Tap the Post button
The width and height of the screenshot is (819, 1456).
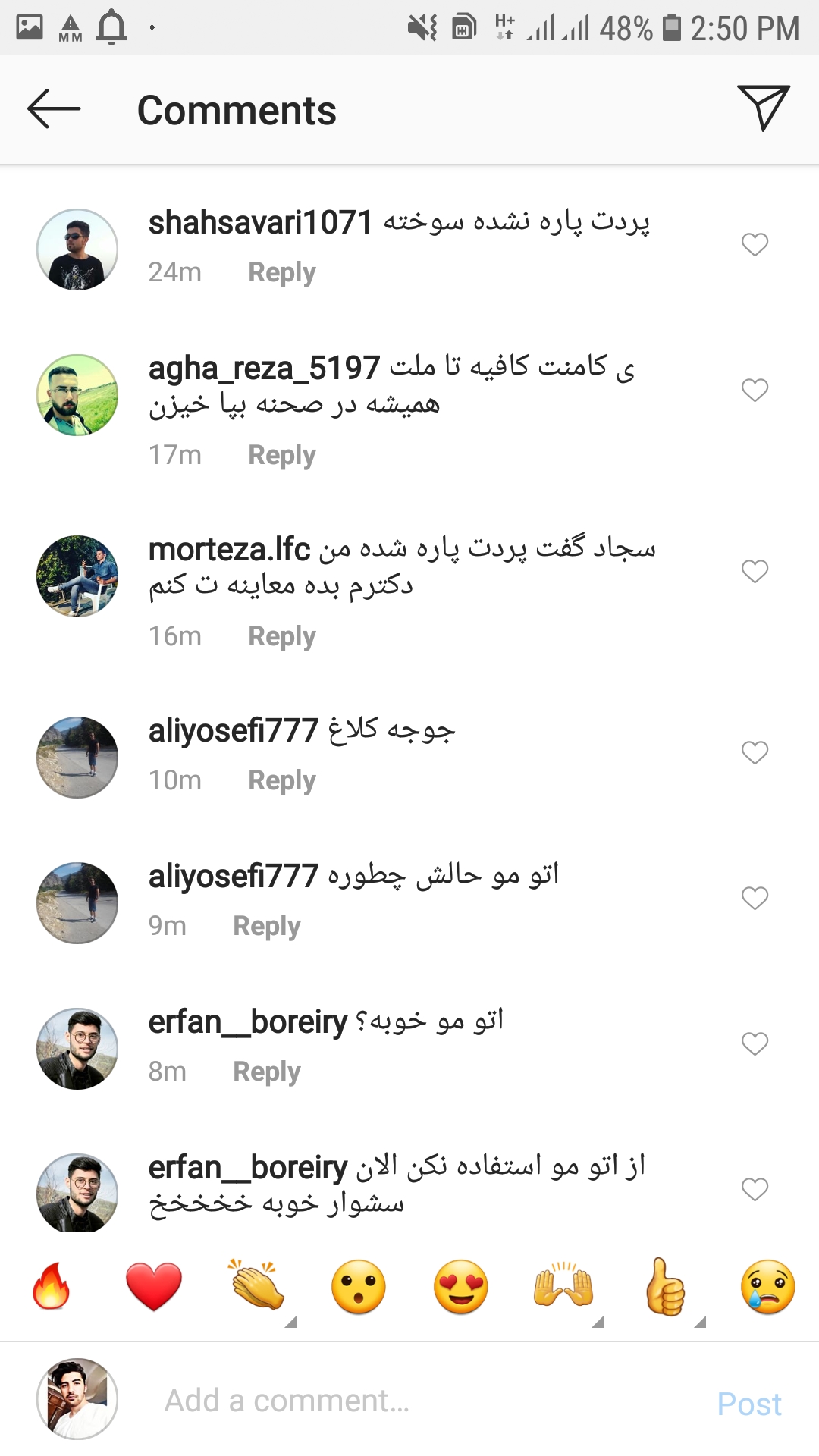[x=749, y=1404]
